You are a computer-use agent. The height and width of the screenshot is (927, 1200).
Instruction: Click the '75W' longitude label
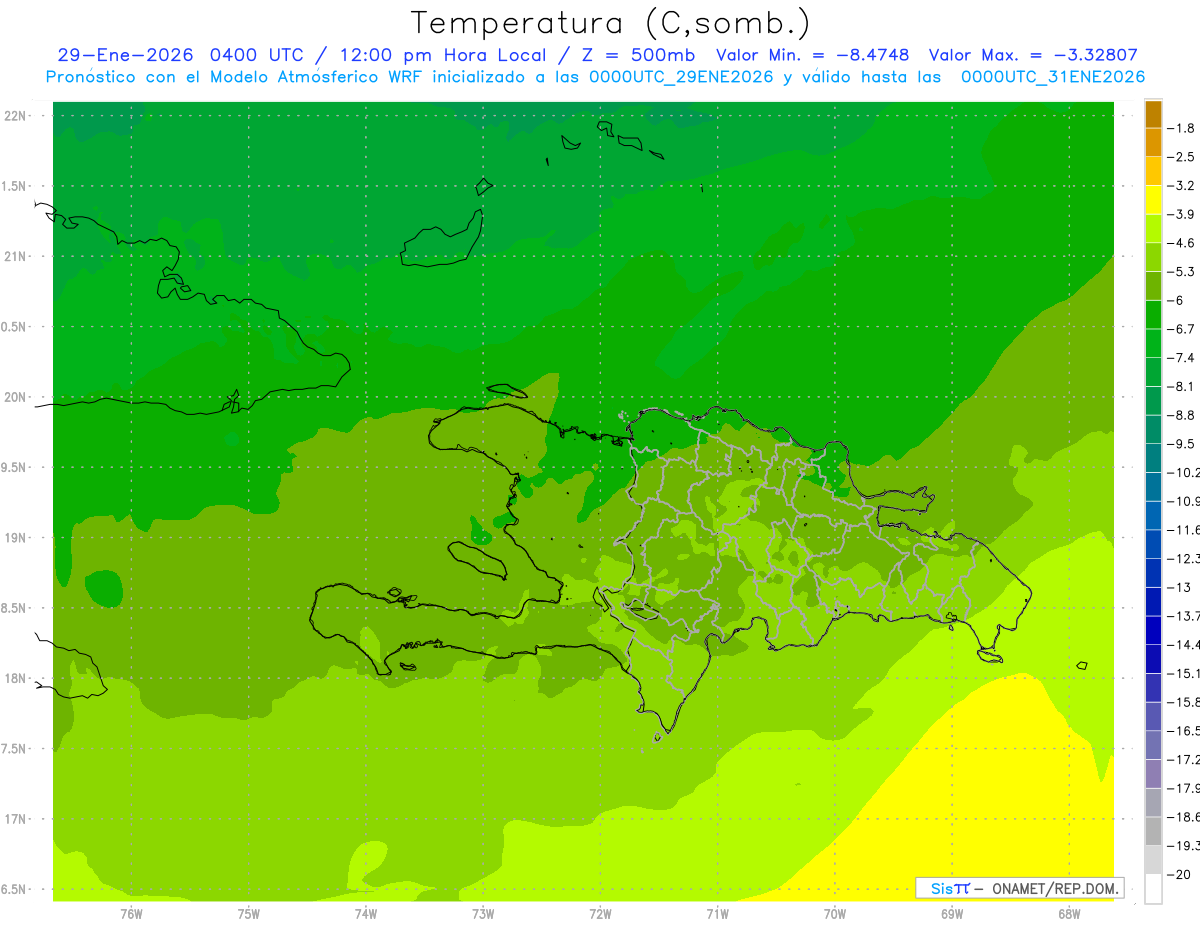pyautogui.click(x=249, y=914)
